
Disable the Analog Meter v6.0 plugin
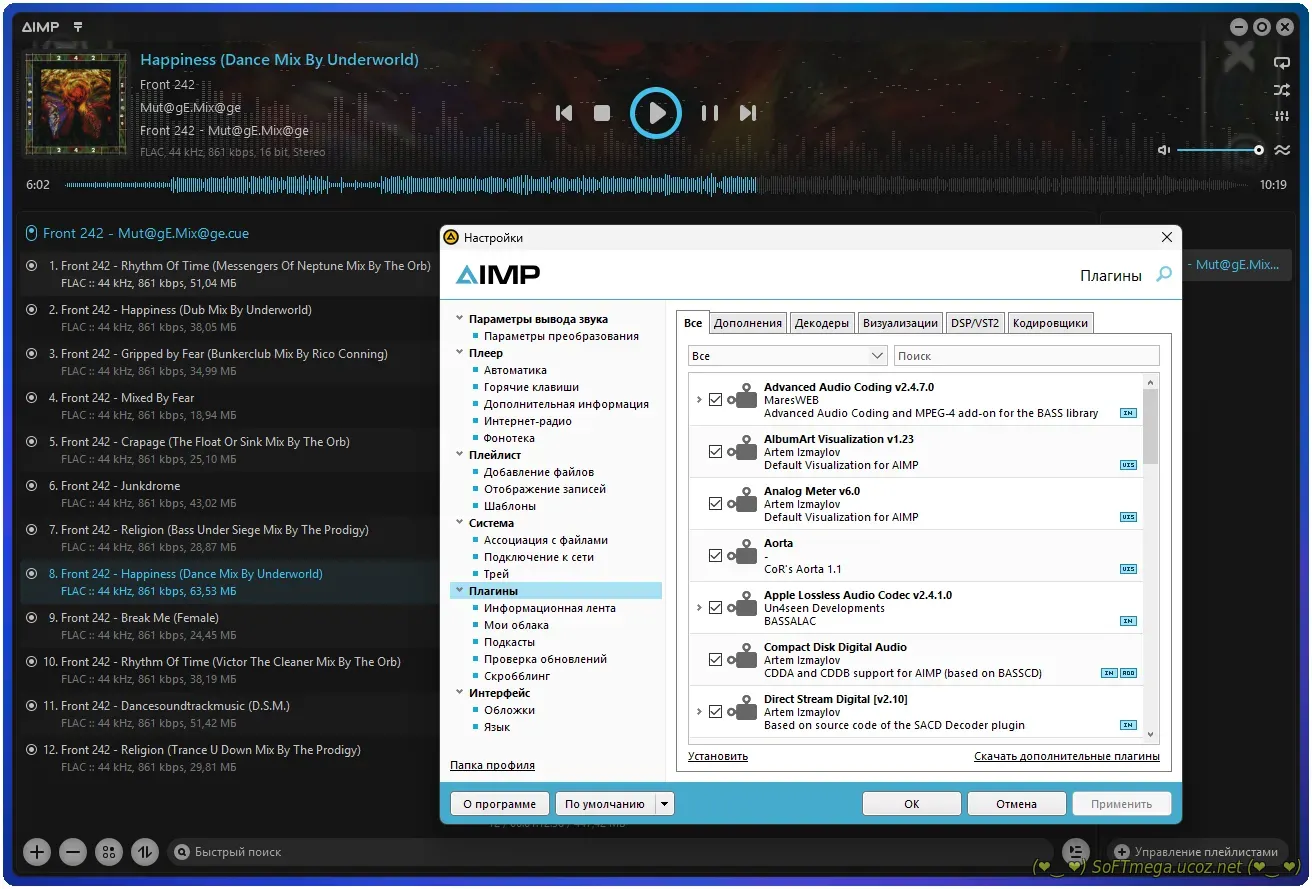pos(715,504)
